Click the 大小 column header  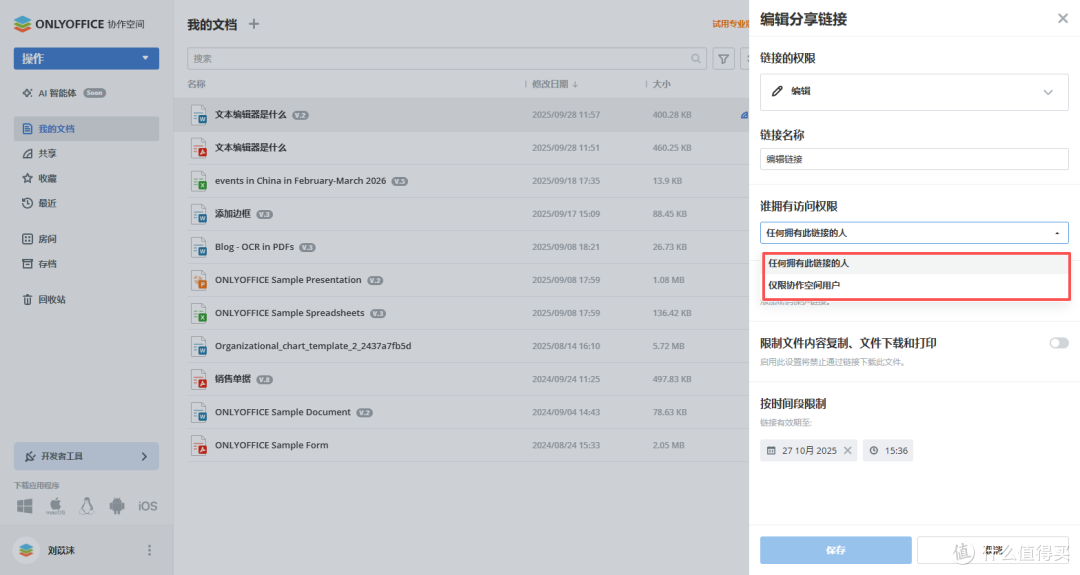(x=661, y=84)
